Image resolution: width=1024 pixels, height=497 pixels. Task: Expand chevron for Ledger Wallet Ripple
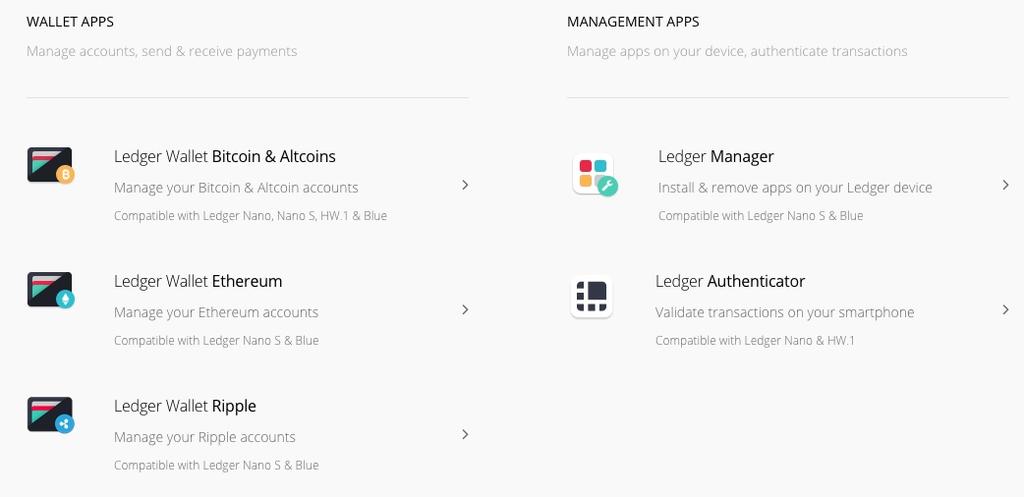click(x=465, y=434)
